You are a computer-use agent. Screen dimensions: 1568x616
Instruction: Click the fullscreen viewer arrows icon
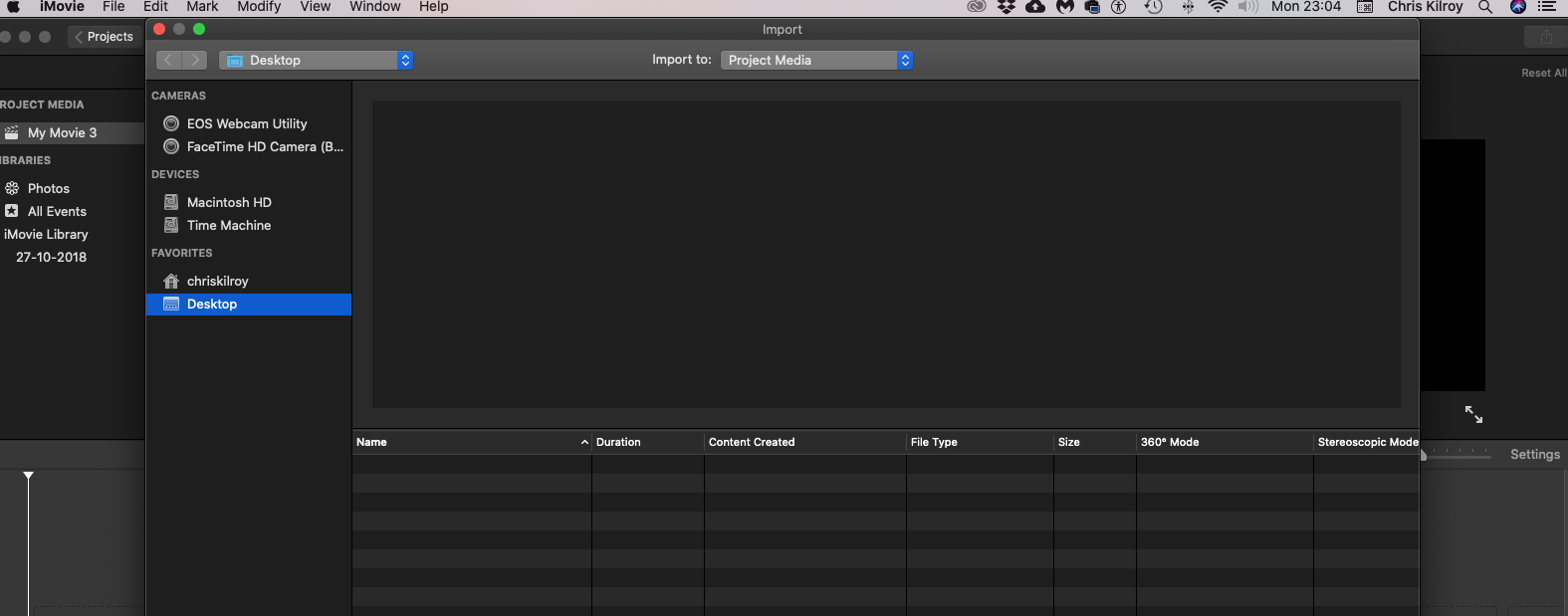tap(1474, 414)
